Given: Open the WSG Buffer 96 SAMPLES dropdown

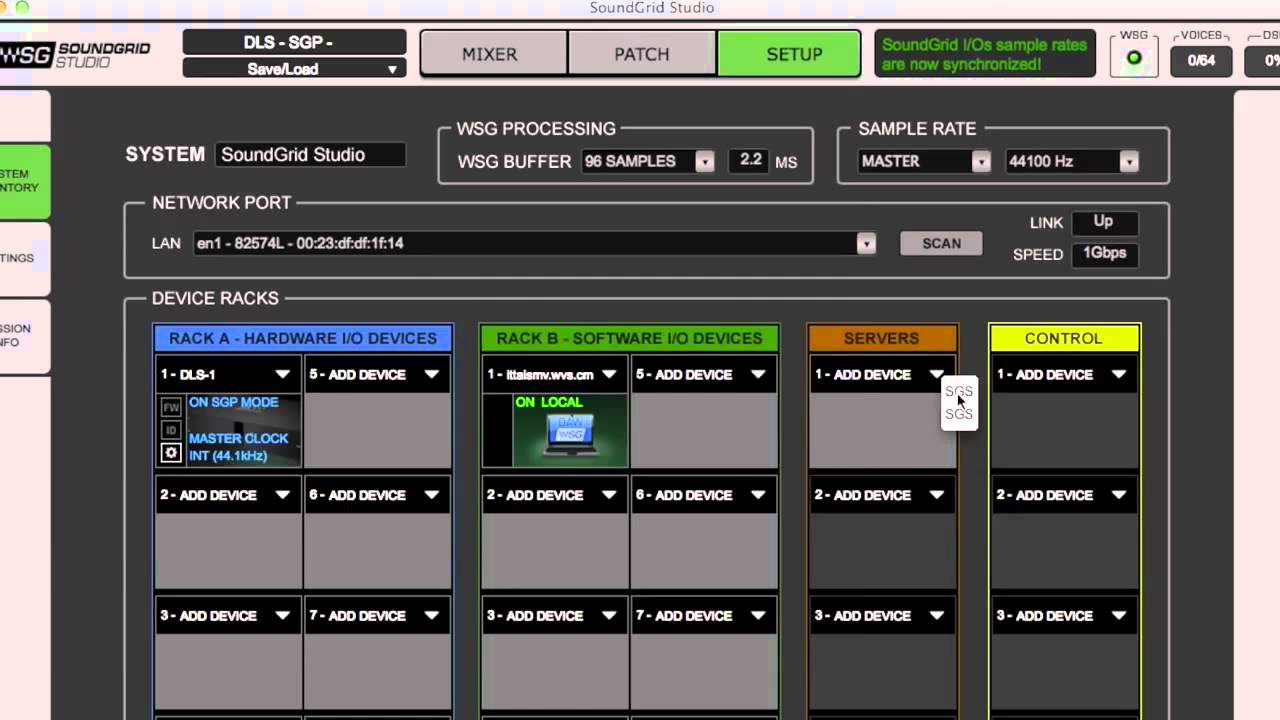Looking at the screenshot, I should point(648,161).
